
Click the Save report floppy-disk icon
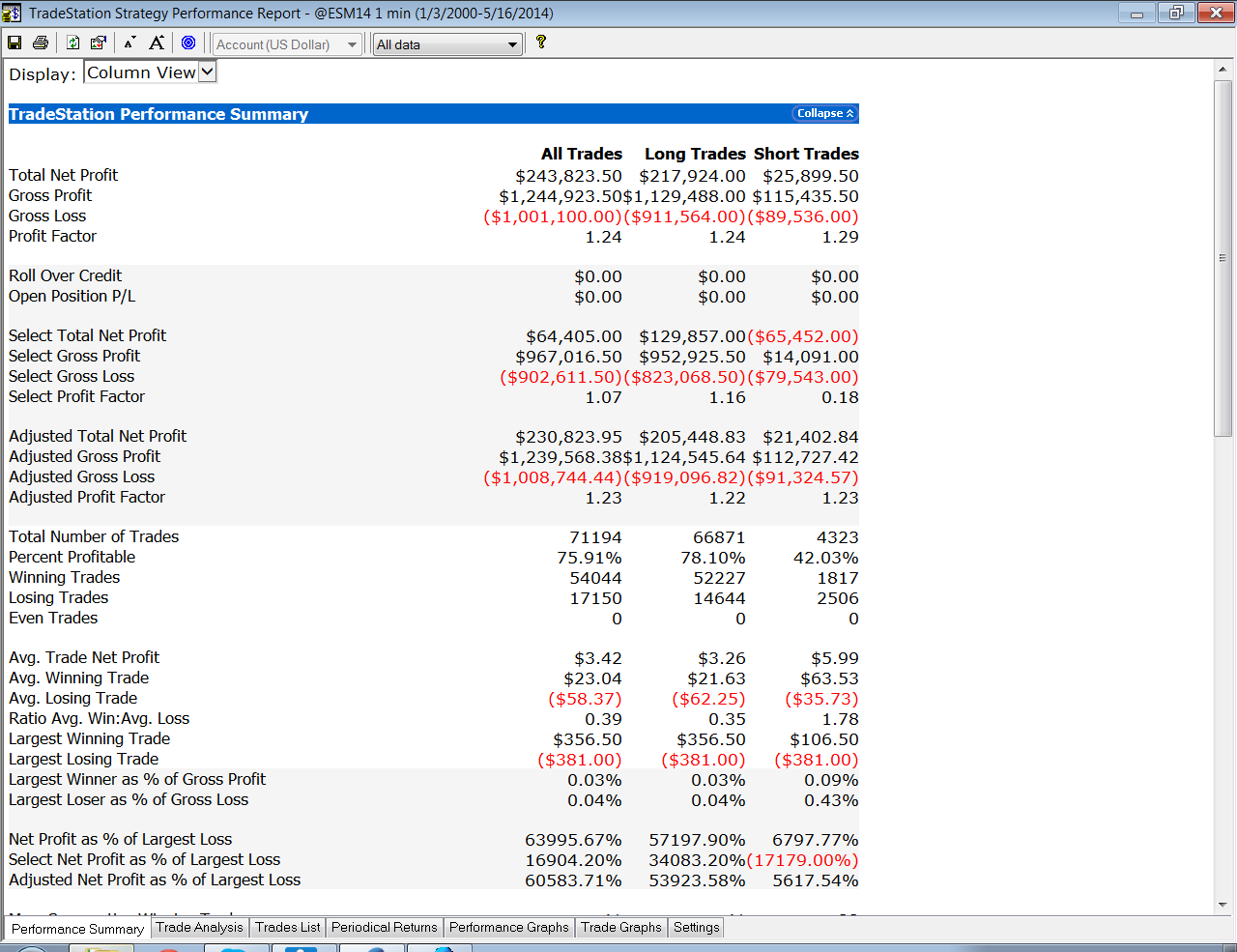[14, 43]
